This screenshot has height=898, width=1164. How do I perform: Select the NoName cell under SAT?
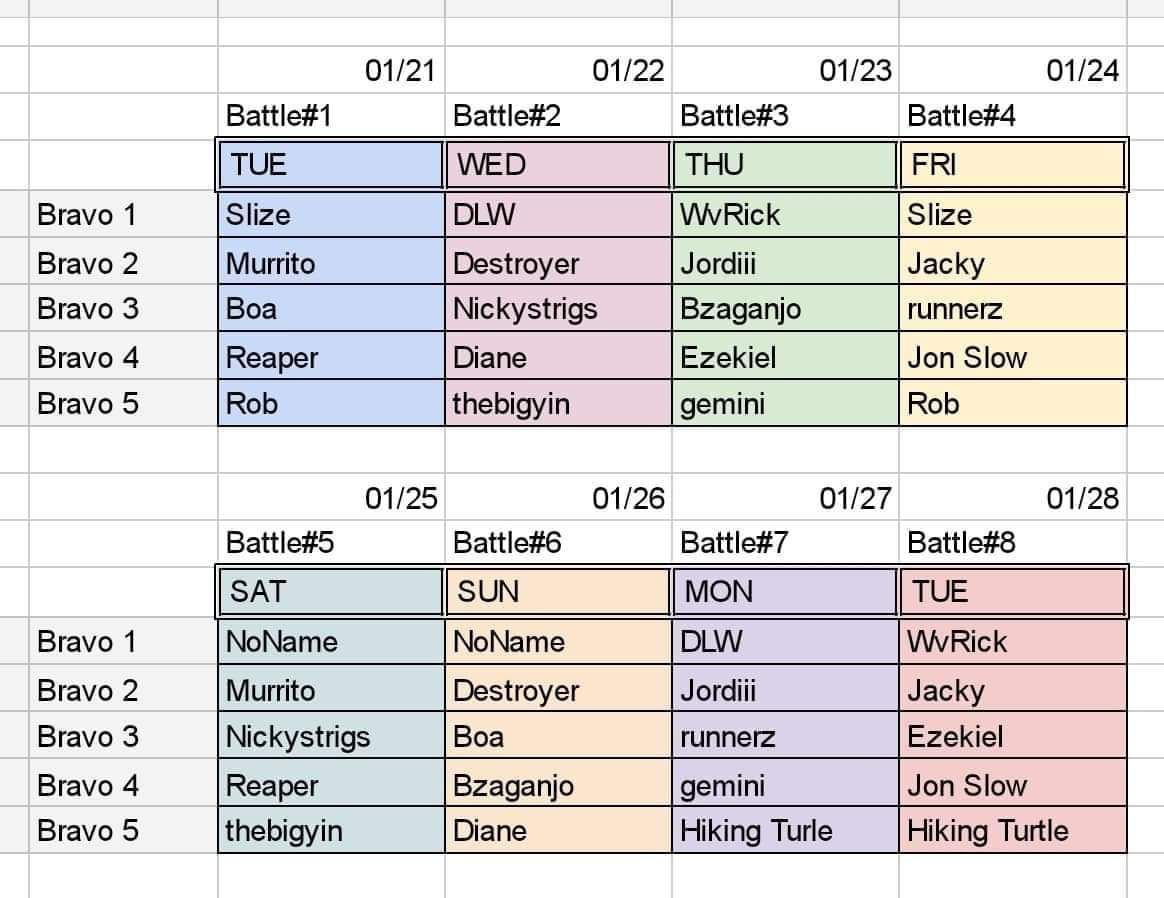(x=331, y=641)
